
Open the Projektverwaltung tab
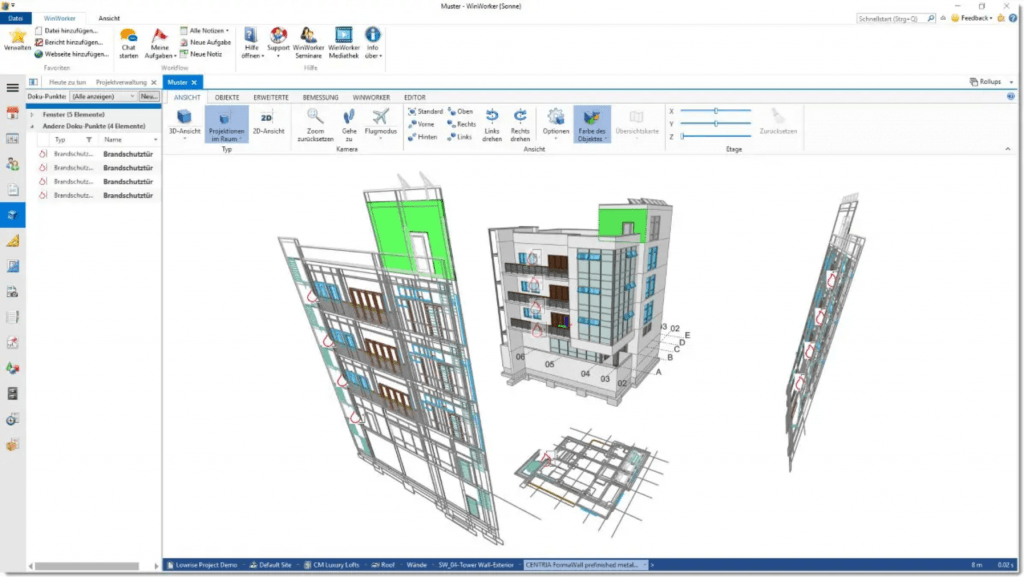point(122,82)
